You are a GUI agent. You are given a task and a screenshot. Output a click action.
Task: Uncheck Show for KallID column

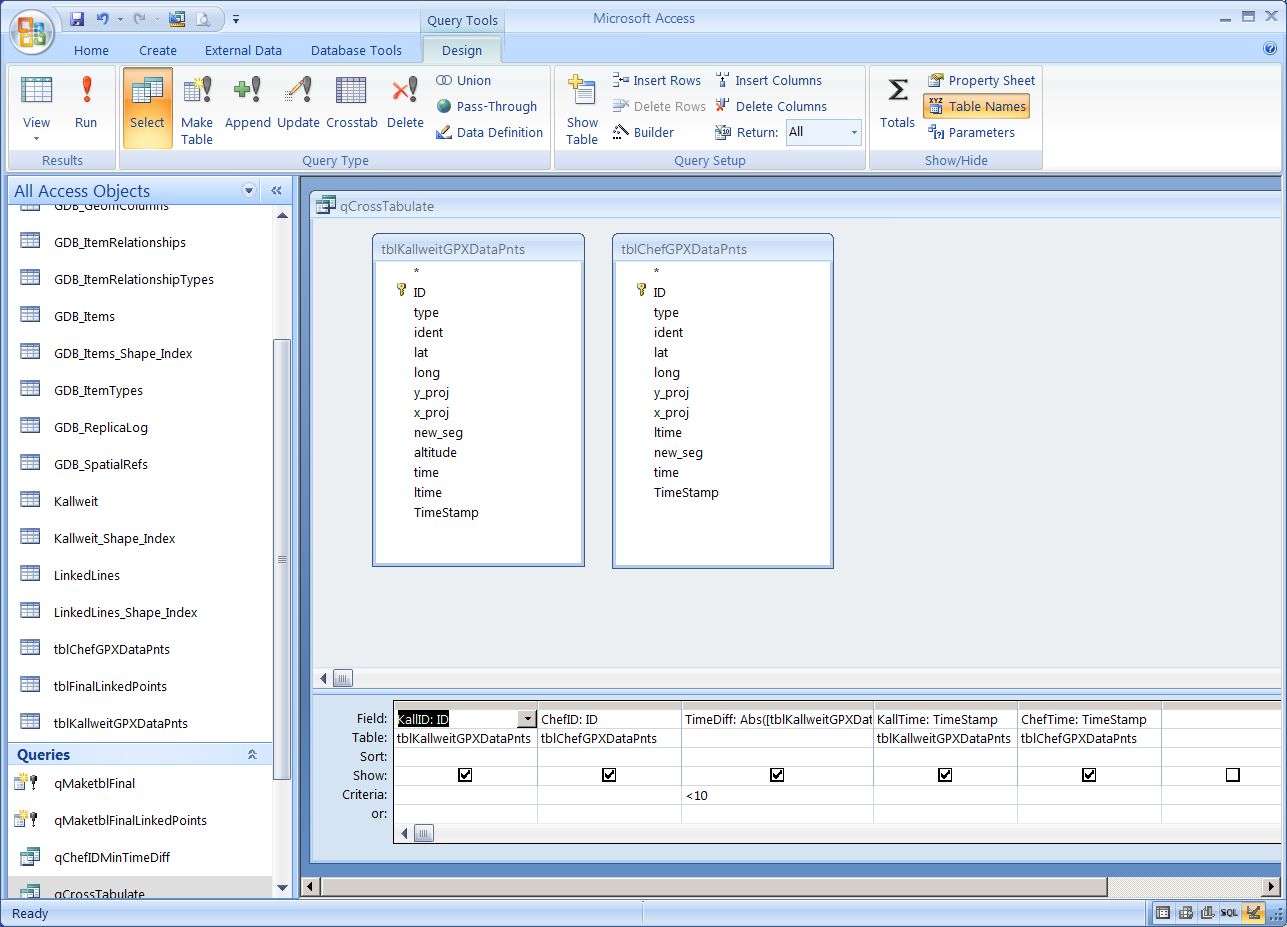(465, 775)
